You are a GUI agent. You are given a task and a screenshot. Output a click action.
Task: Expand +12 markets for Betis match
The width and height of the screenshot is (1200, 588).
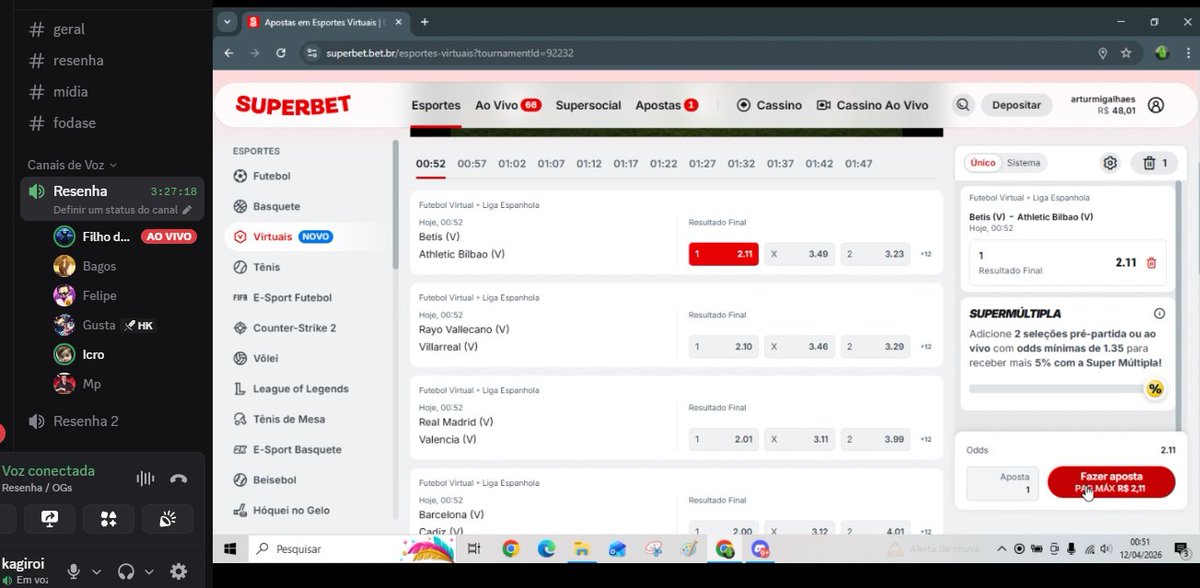[x=926, y=254]
